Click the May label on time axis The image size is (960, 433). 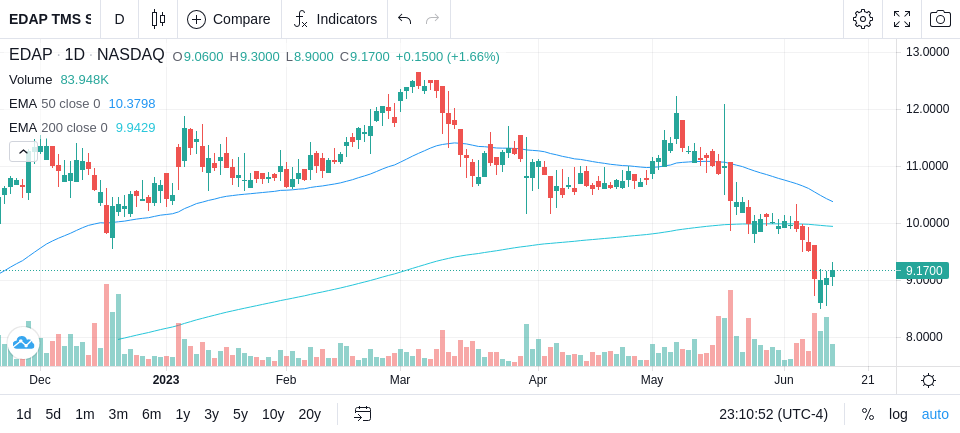(652, 380)
